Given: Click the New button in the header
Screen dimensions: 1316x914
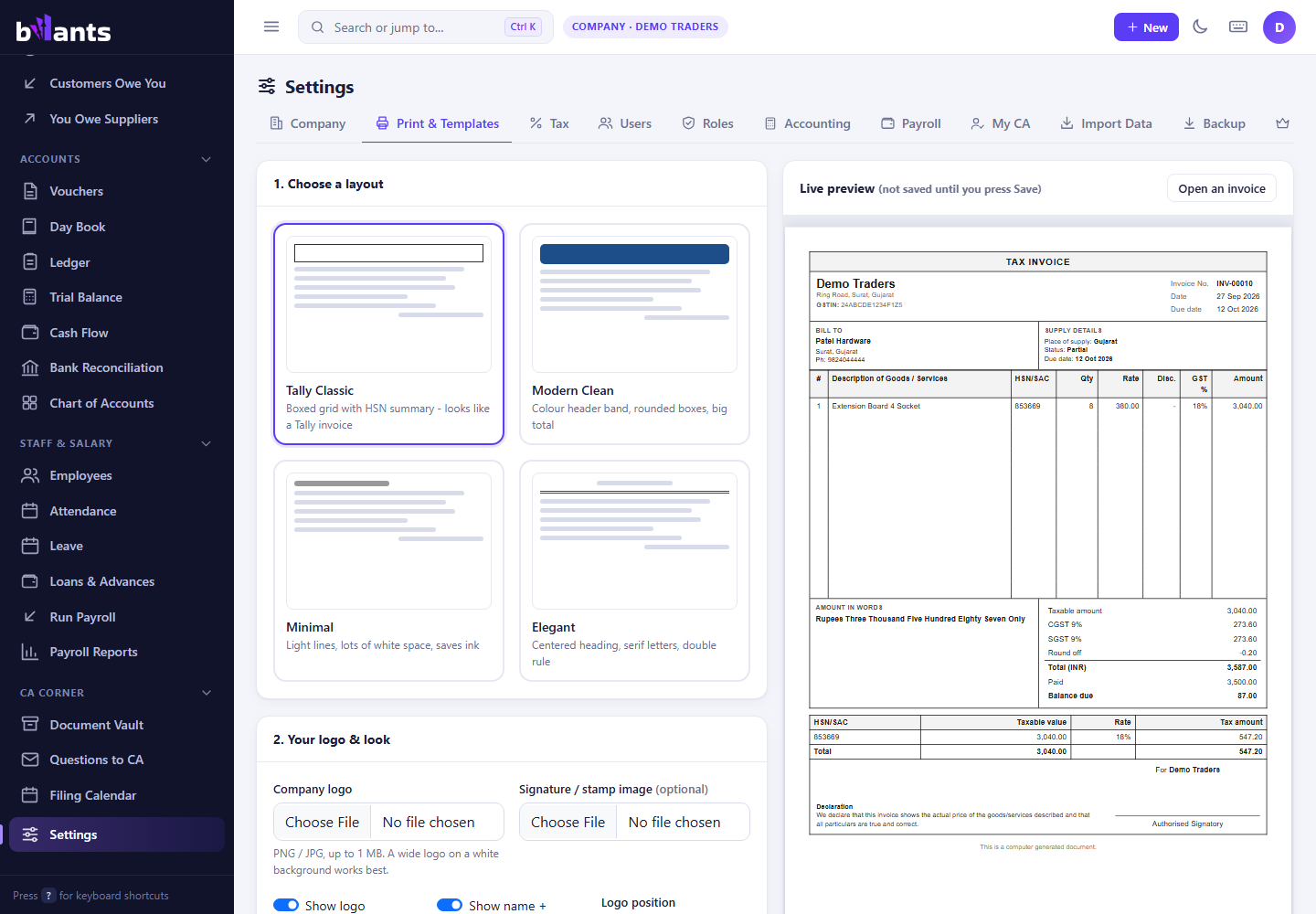Looking at the screenshot, I should tap(1147, 27).
